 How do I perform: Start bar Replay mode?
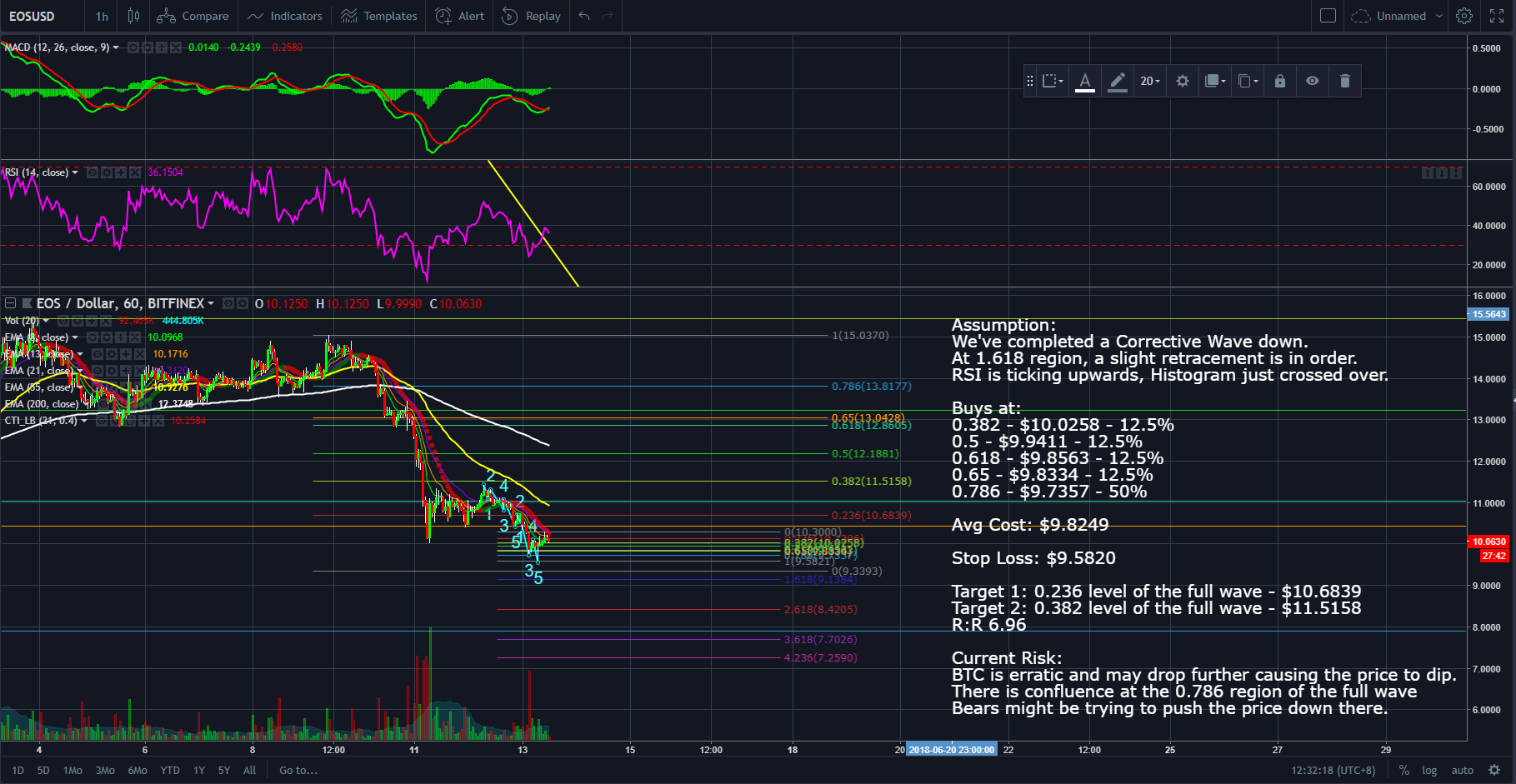[532, 16]
